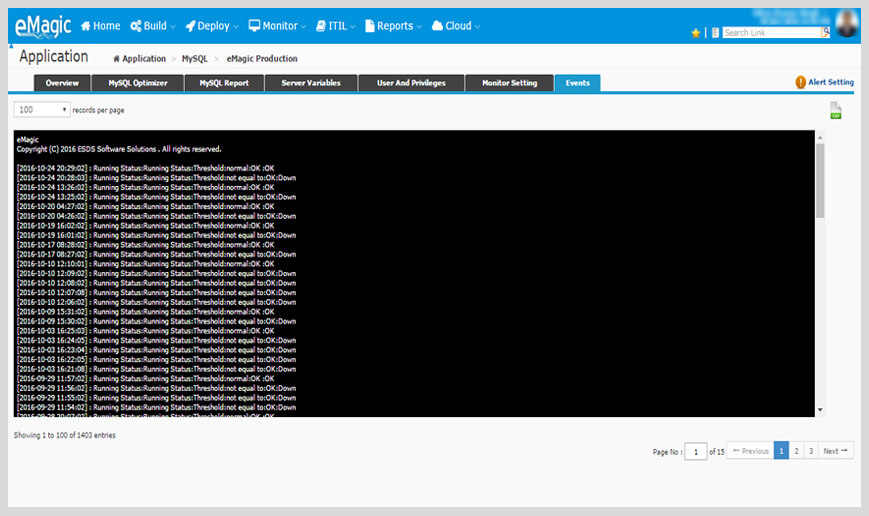Click log entry 2016-10-09 15:31:02
The width and height of the screenshot is (869, 516).
pyautogui.click(x=145, y=311)
